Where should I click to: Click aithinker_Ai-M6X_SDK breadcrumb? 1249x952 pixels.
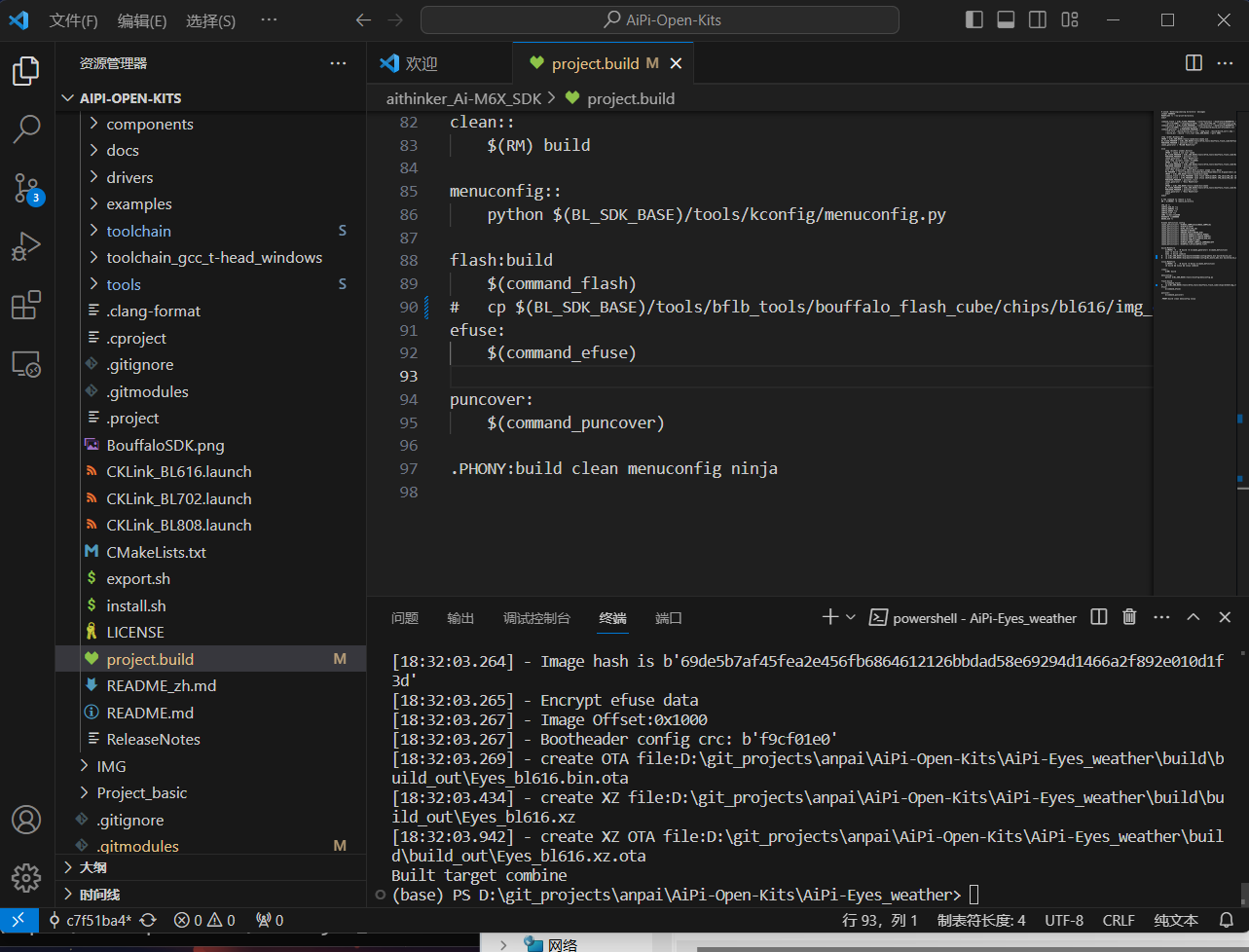click(x=463, y=98)
